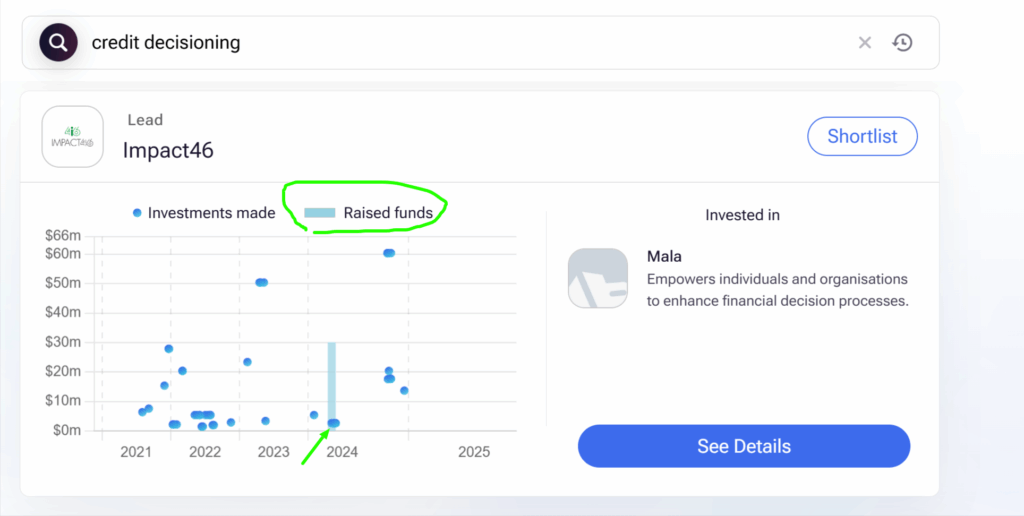Open the Mala company name link
The image size is (1024, 516).
(664, 257)
